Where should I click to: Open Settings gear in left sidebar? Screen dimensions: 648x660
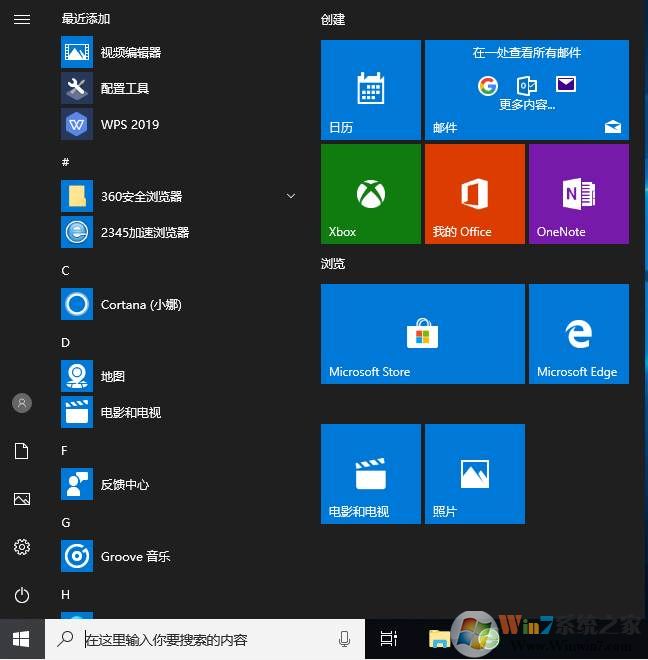[22, 547]
